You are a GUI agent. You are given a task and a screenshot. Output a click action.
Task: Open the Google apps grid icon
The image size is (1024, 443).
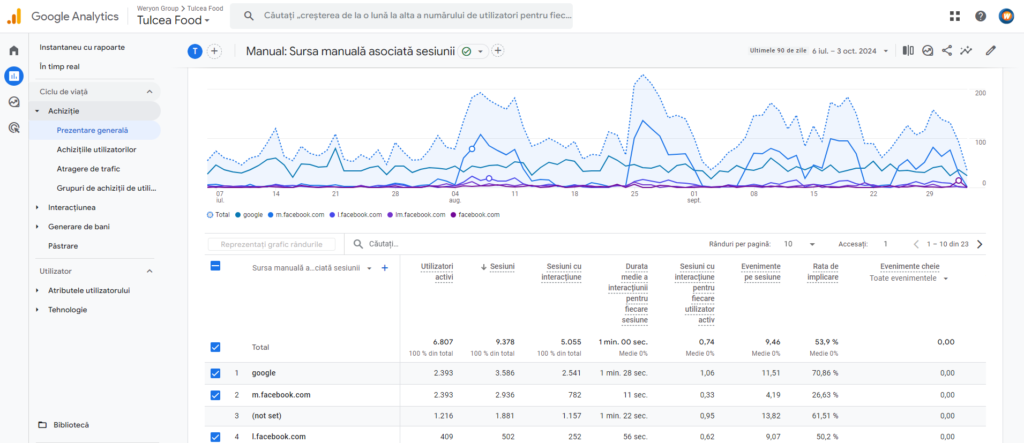[955, 16]
